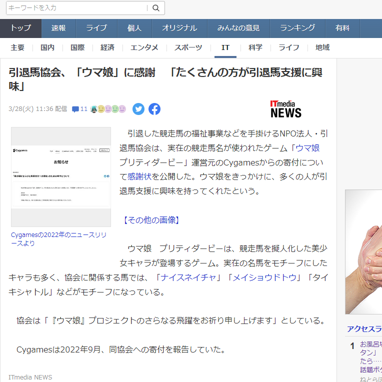
Task: Select the 主要 category
Action: (x=17, y=48)
